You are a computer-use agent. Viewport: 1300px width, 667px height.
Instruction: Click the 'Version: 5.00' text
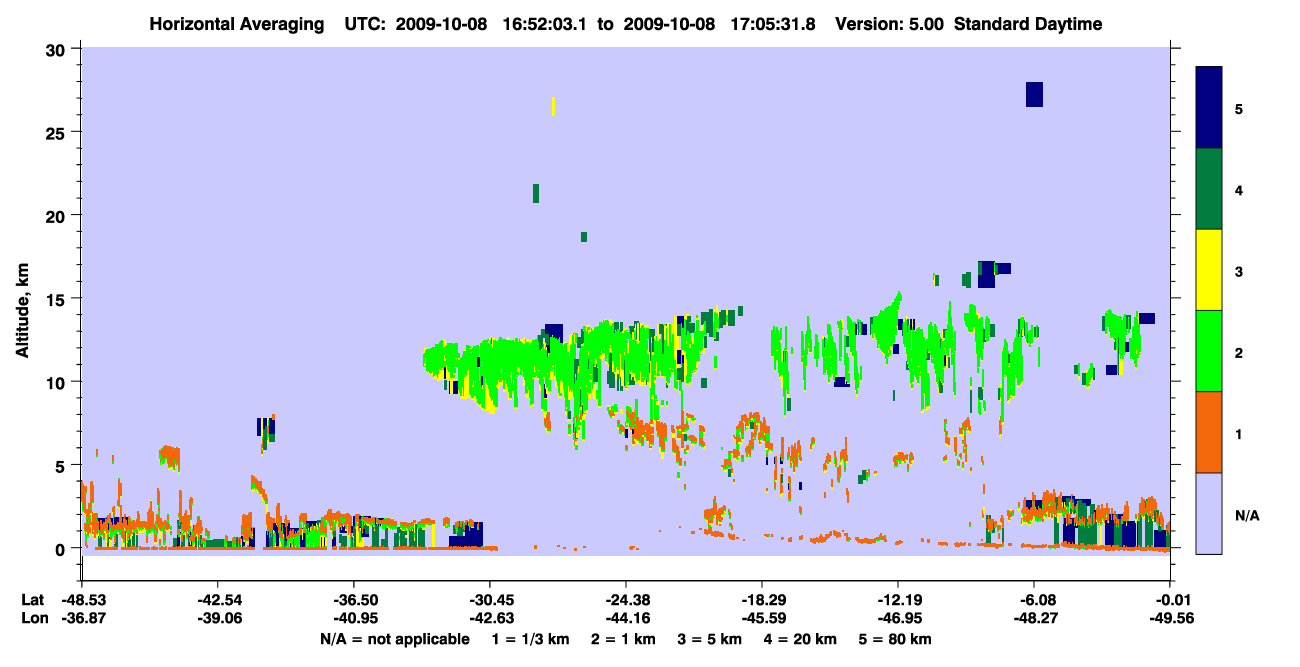pos(891,24)
